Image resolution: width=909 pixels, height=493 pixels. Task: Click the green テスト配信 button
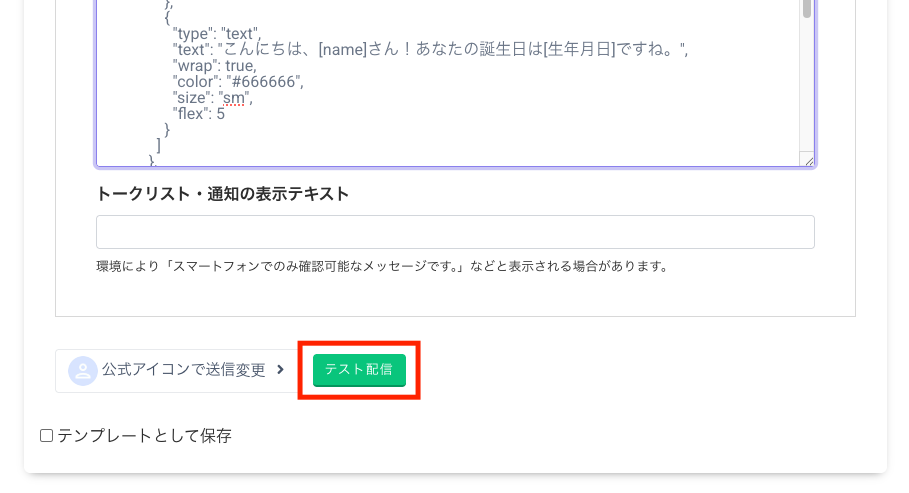(359, 369)
